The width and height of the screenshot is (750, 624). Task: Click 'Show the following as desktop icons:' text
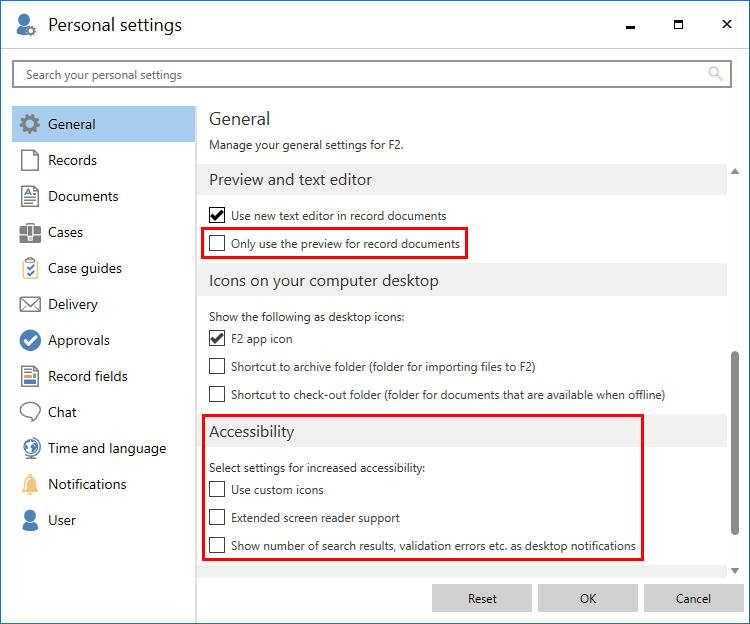pos(307,317)
